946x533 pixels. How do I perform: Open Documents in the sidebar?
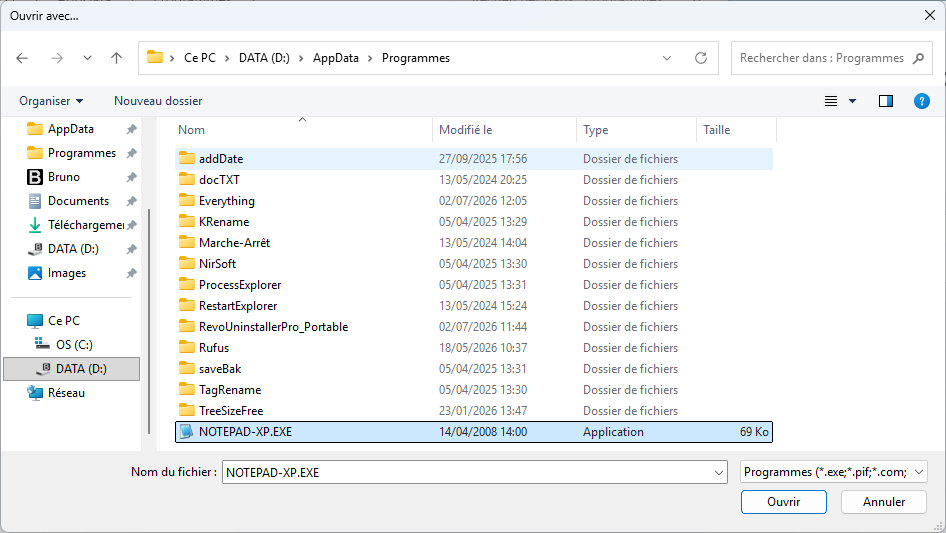[x=78, y=201]
